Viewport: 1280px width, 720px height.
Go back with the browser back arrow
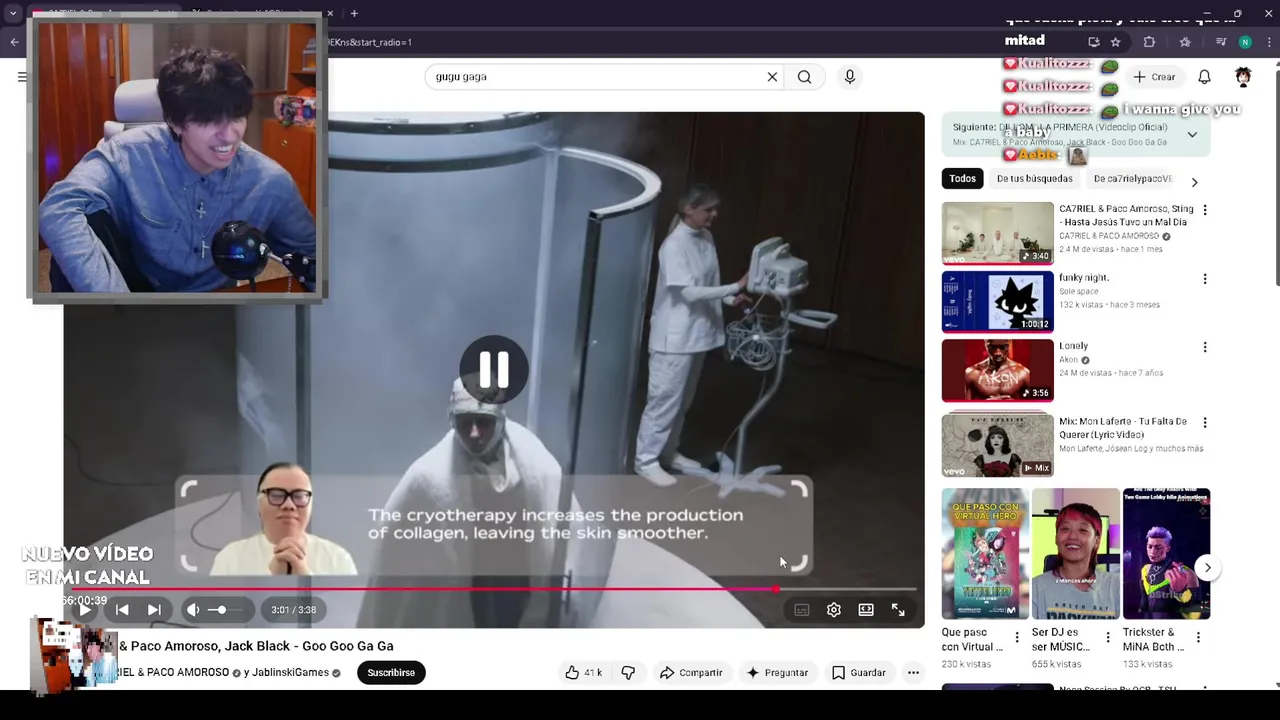14,42
